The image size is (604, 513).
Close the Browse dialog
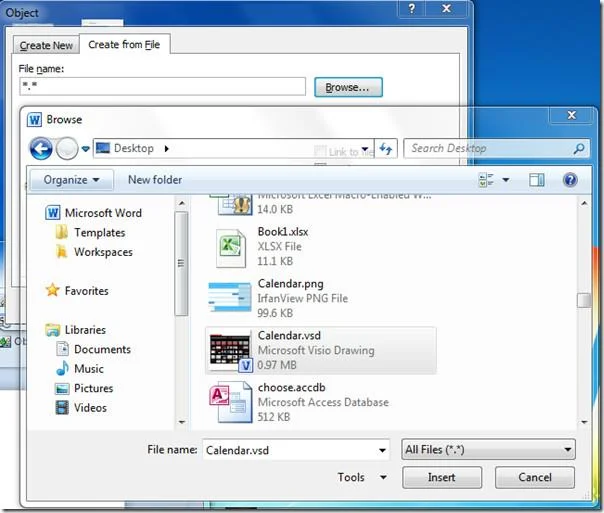pos(571,115)
